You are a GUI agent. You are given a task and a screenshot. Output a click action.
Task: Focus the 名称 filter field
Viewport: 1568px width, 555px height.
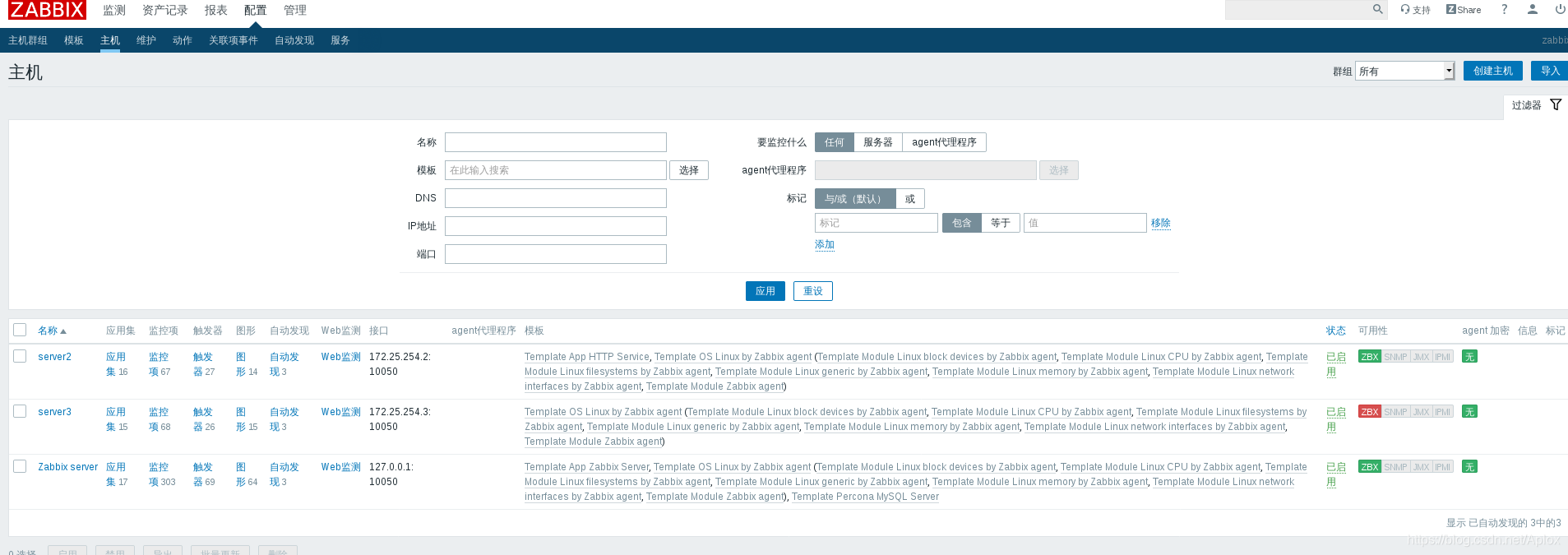pyautogui.click(x=556, y=142)
